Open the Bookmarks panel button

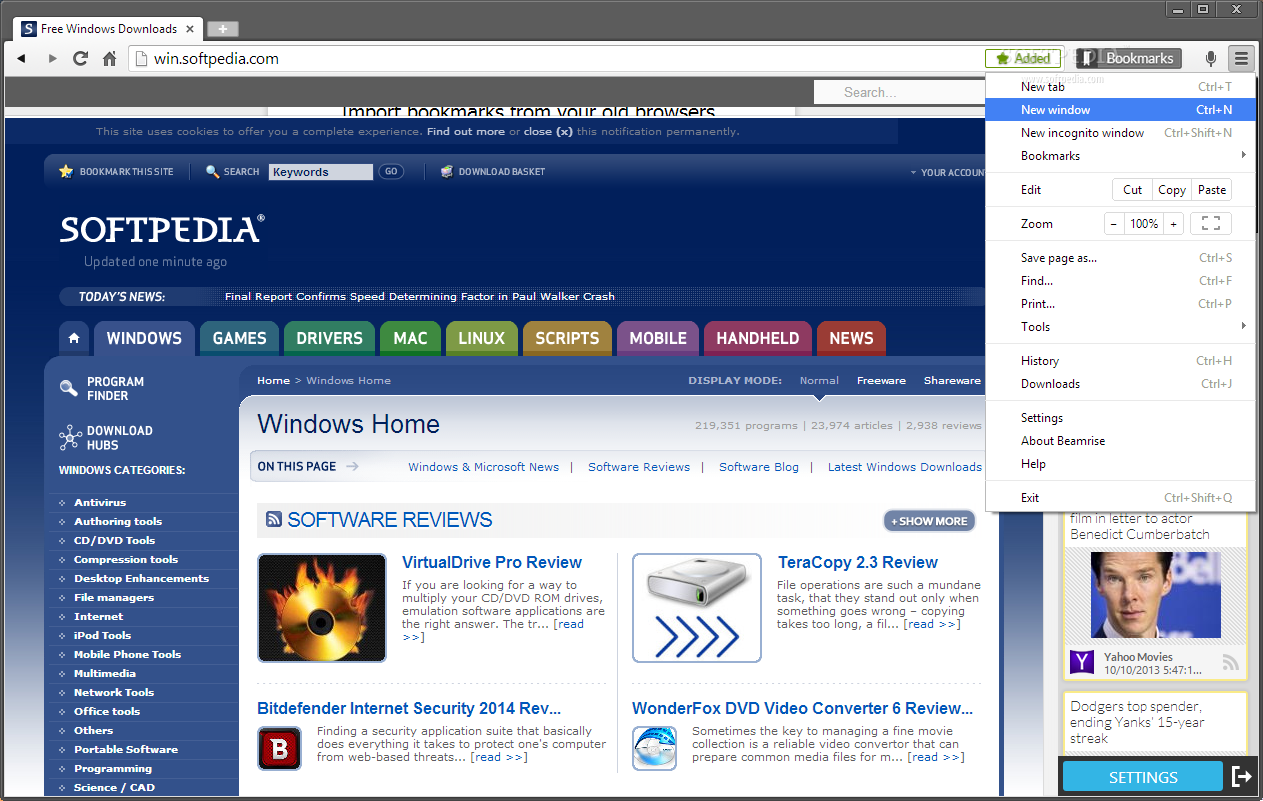(1128, 59)
